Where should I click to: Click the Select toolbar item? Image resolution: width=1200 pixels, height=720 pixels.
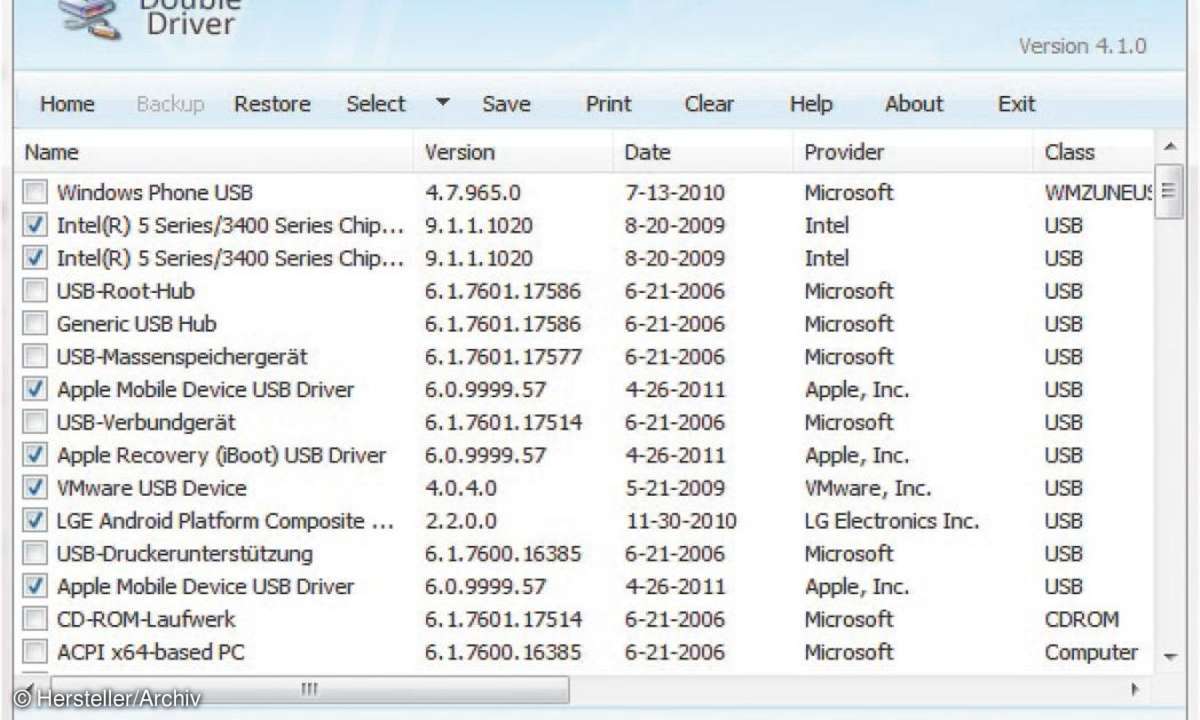pyautogui.click(x=376, y=104)
